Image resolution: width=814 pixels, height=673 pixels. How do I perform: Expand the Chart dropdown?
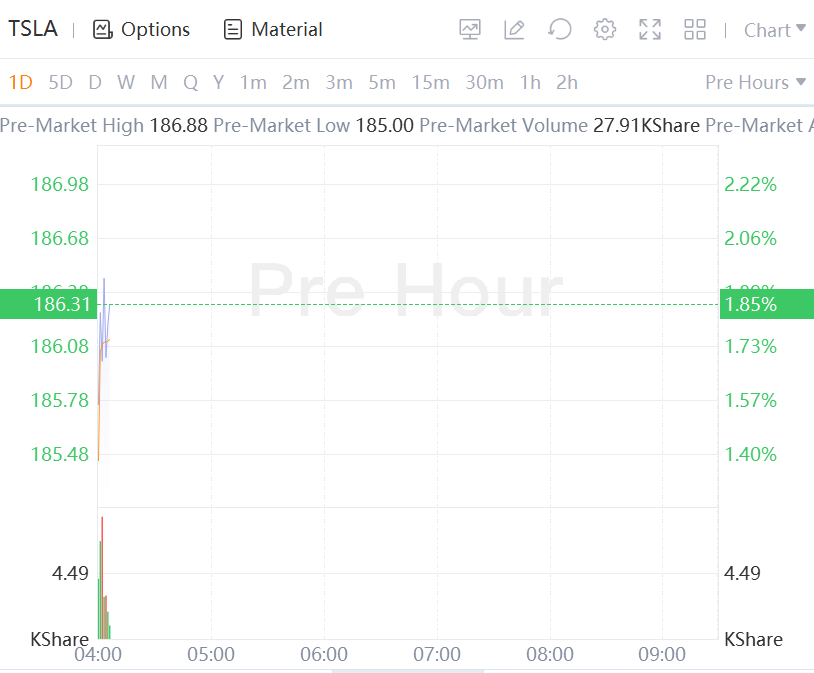[774, 30]
